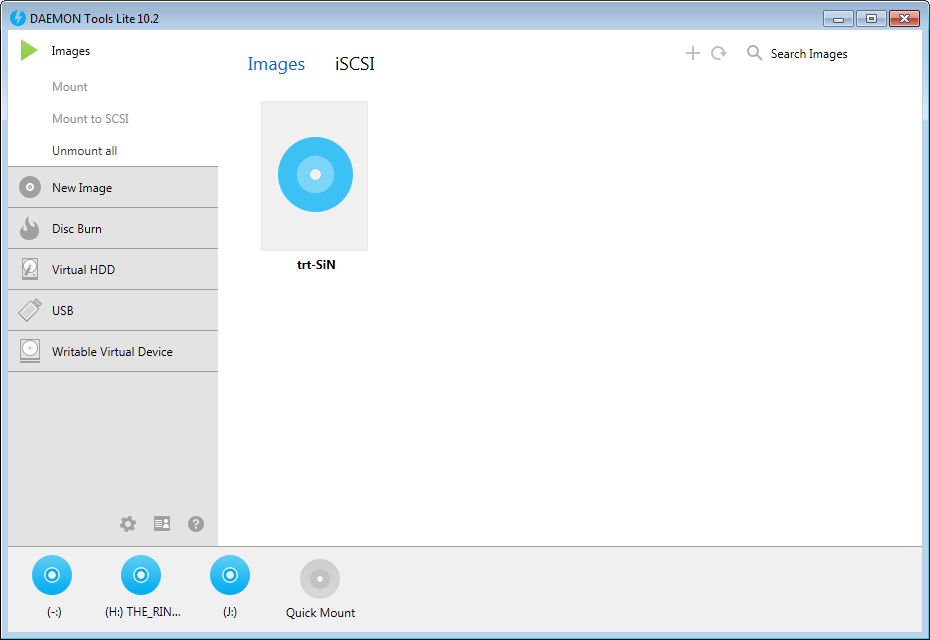
Task: Open the Writable Virtual Device feature
Action: coord(112,351)
